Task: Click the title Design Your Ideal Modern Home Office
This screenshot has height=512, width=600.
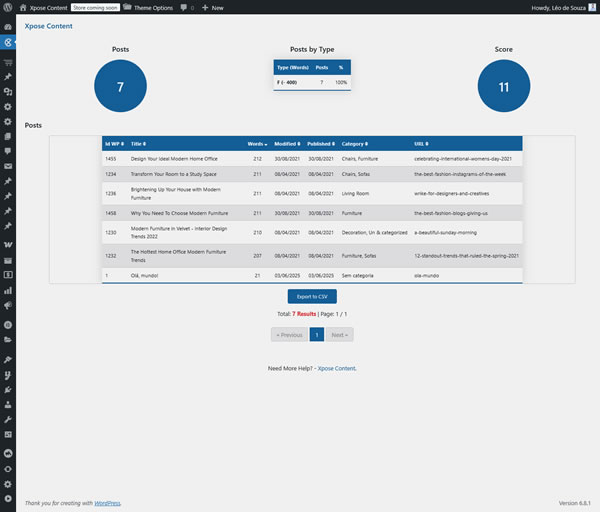Action: click(x=174, y=159)
